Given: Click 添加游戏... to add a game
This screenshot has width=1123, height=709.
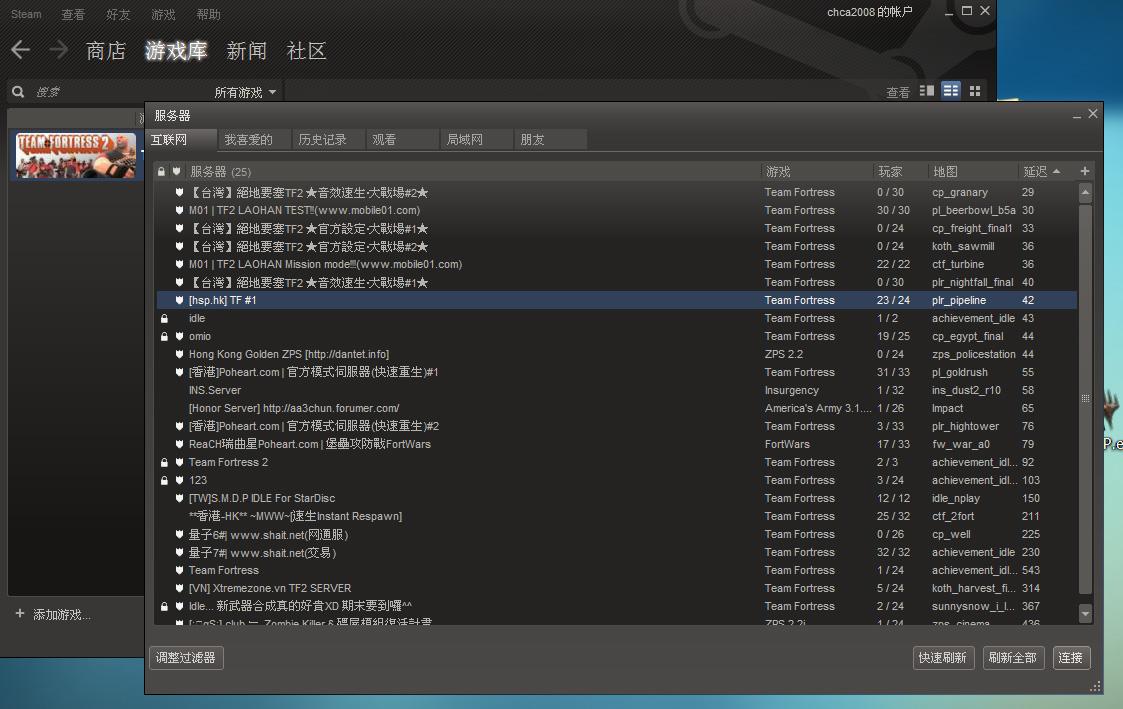Looking at the screenshot, I should [62, 614].
